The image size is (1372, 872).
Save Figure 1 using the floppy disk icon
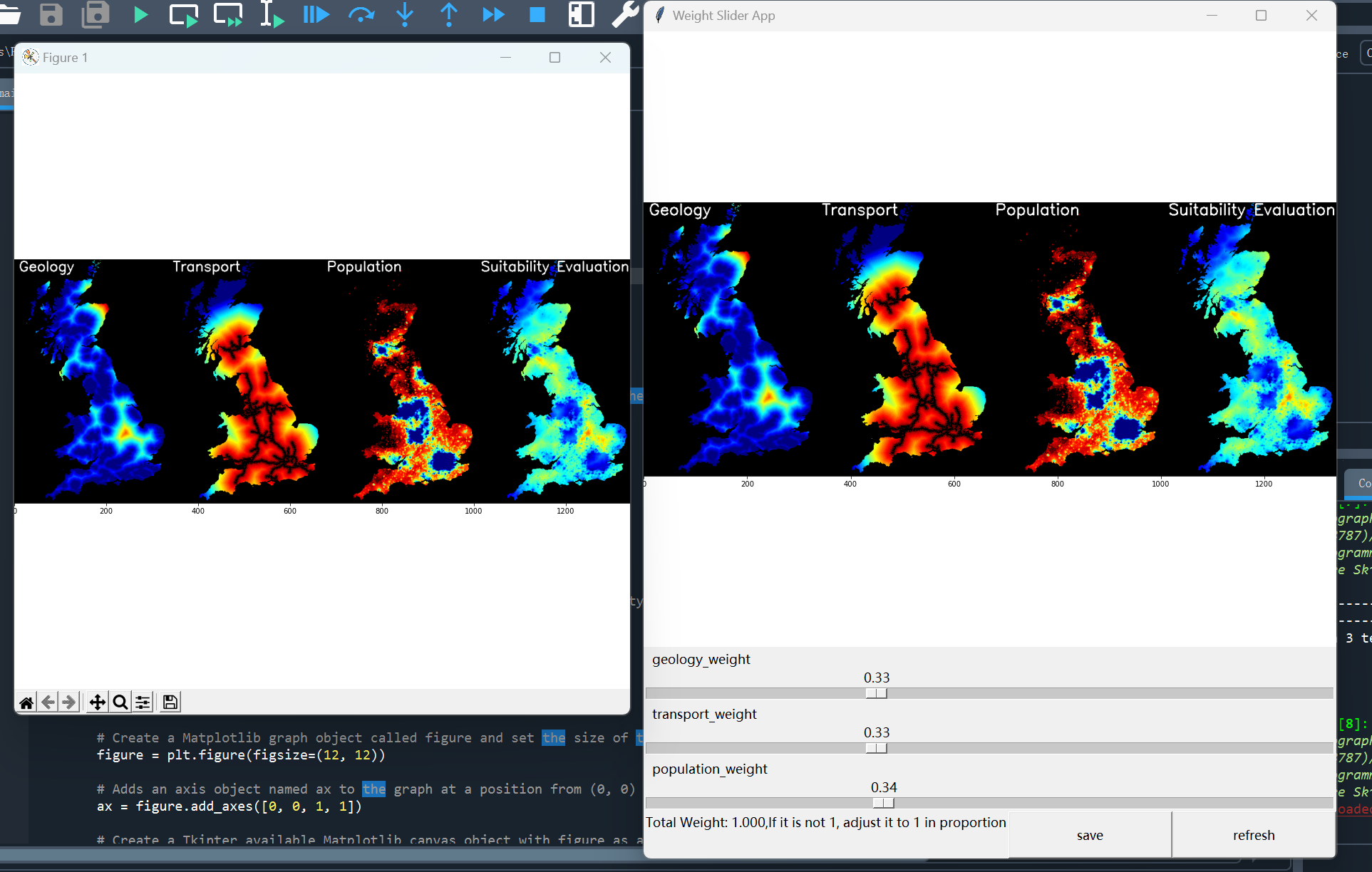(170, 702)
